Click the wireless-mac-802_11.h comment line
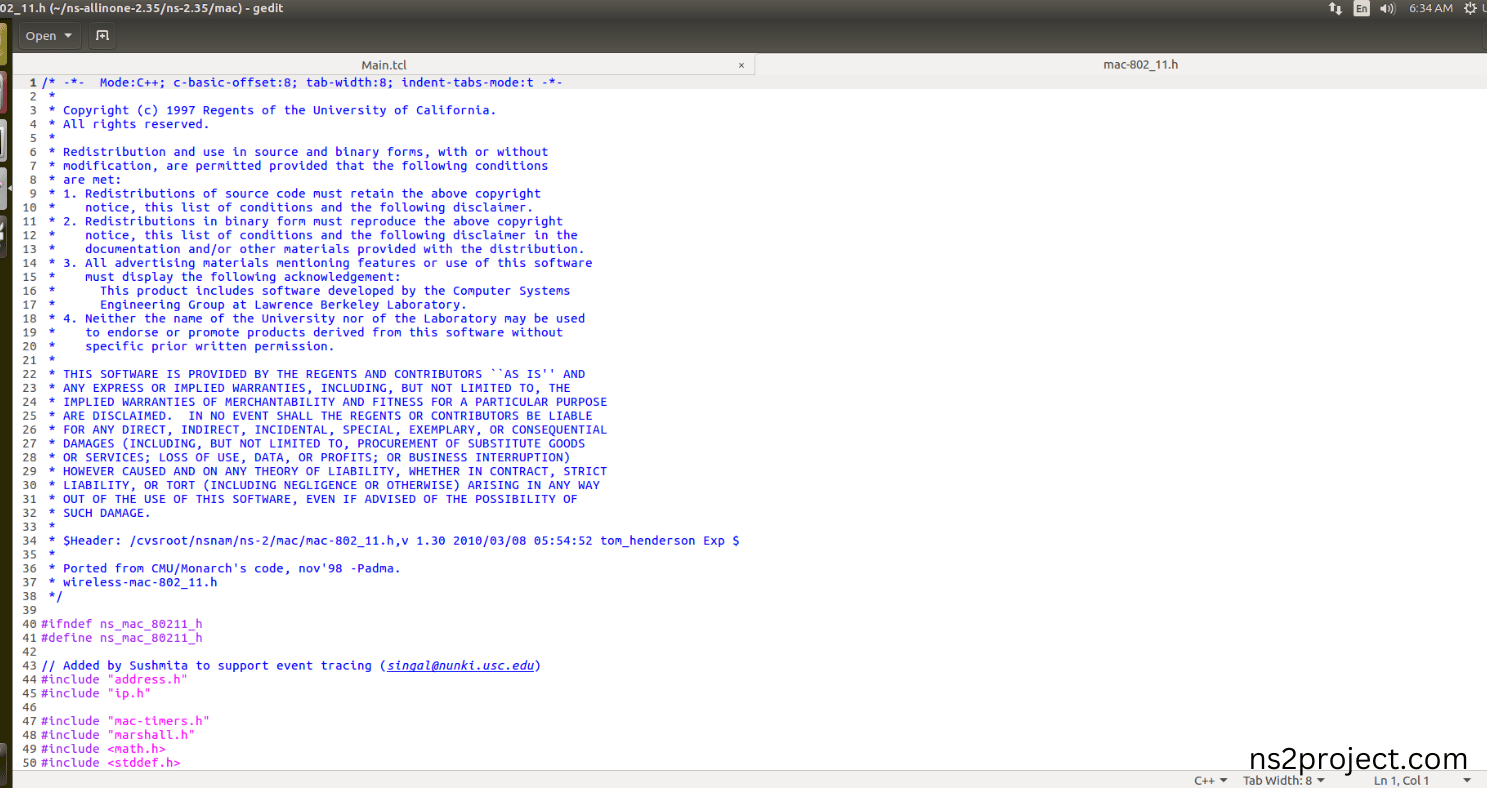1487x788 pixels. point(132,582)
